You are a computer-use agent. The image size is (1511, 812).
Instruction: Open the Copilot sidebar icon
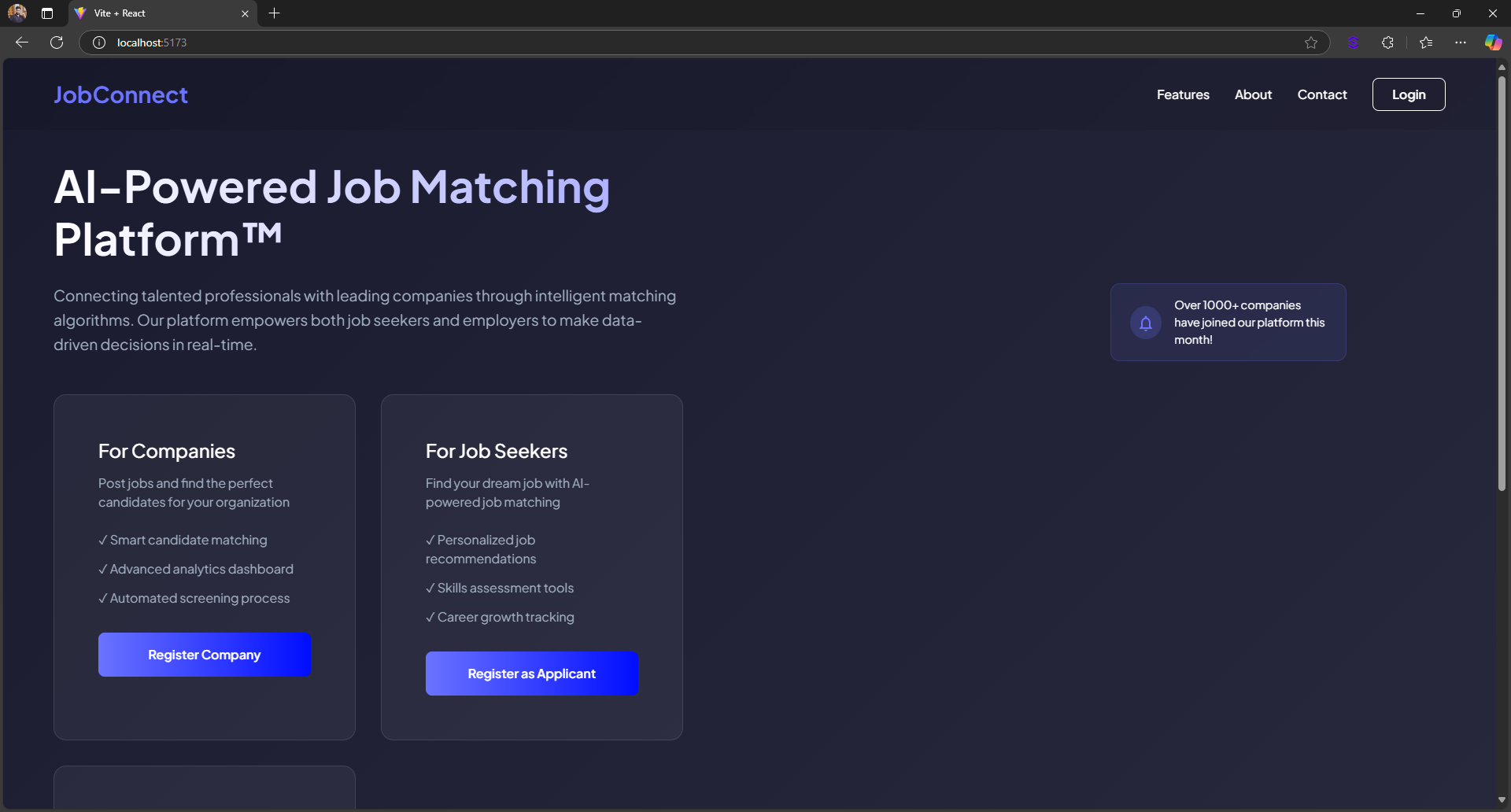pos(1493,42)
